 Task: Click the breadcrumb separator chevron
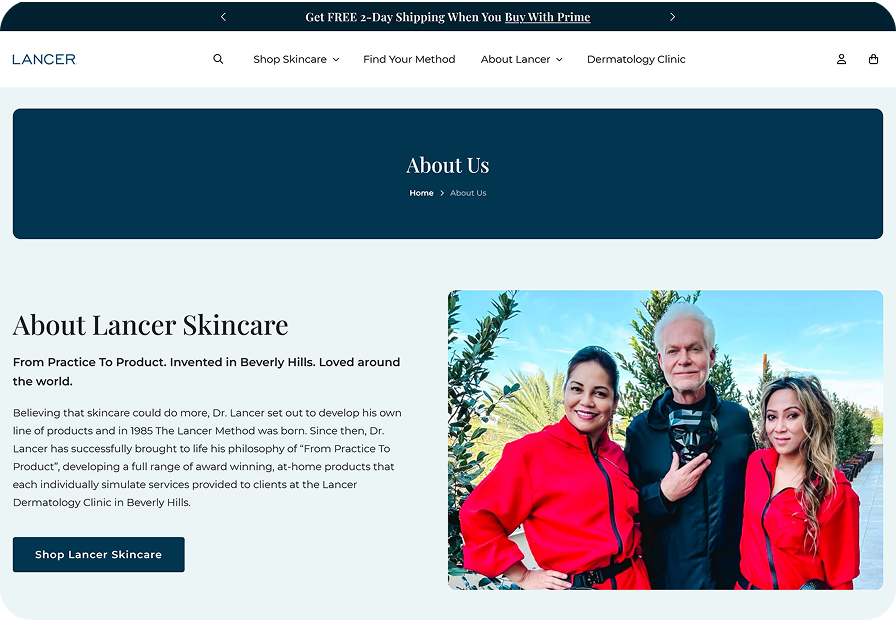[x=442, y=193]
